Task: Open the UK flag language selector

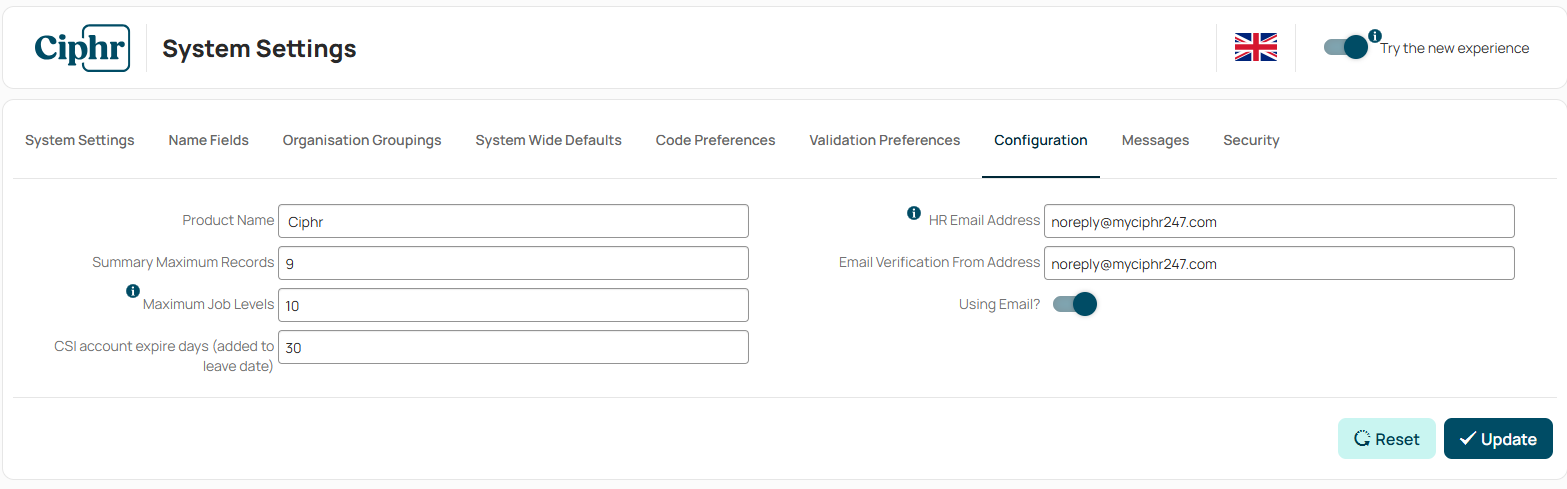Action: [x=1256, y=47]
